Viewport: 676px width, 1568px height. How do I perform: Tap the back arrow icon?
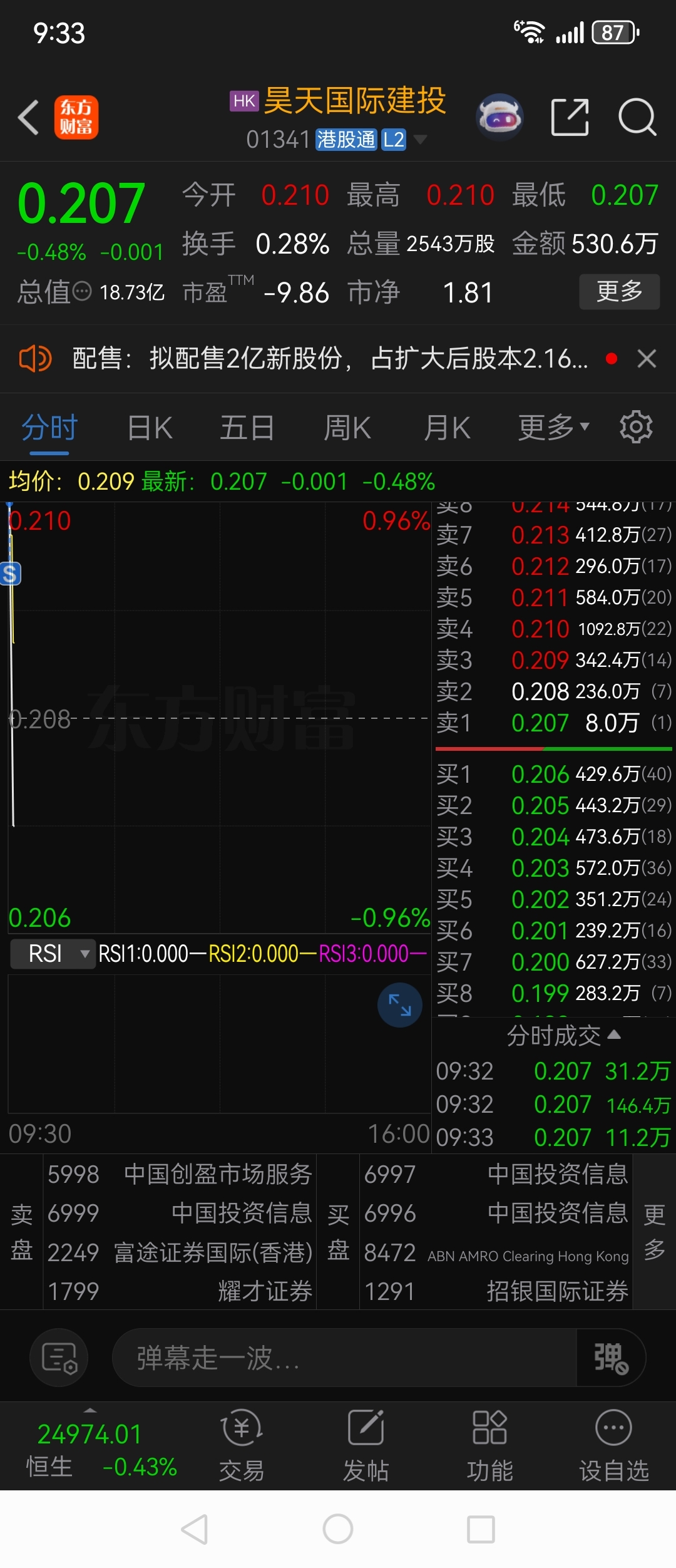click(x=29, y=117)
